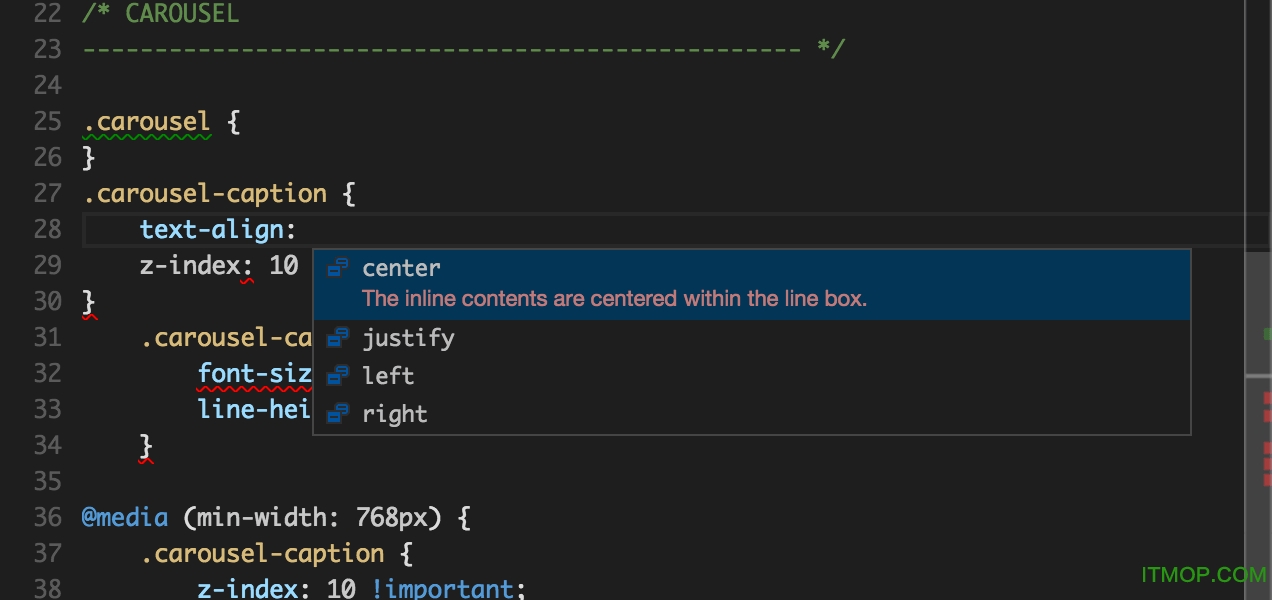
Task: Click the value icon beside "center" suggestion
Action: [x=338, y=268]
